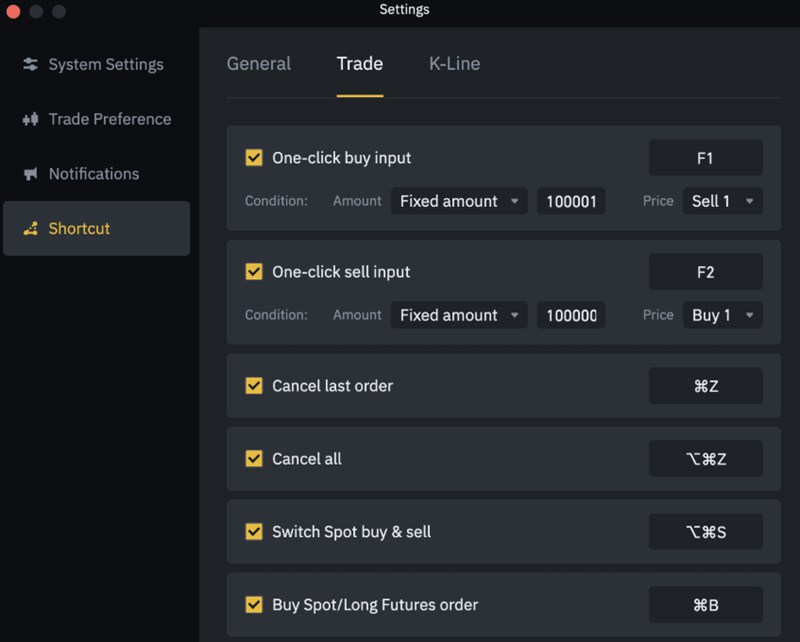Uncheck the Cancel all shortcut
This screenshot has width=800, height=642.
click(254, 459)
